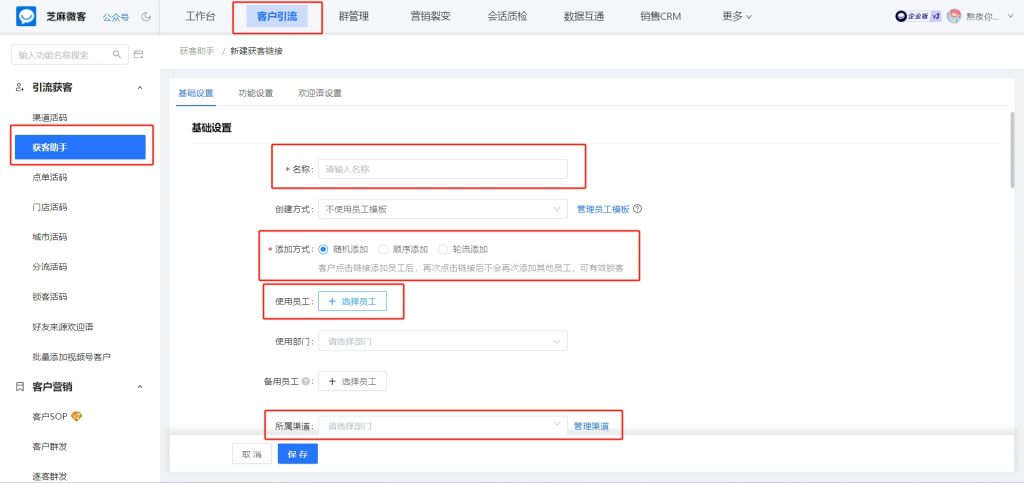
Task: Click the 引流获客 person icon
Action: pos(20,87)
